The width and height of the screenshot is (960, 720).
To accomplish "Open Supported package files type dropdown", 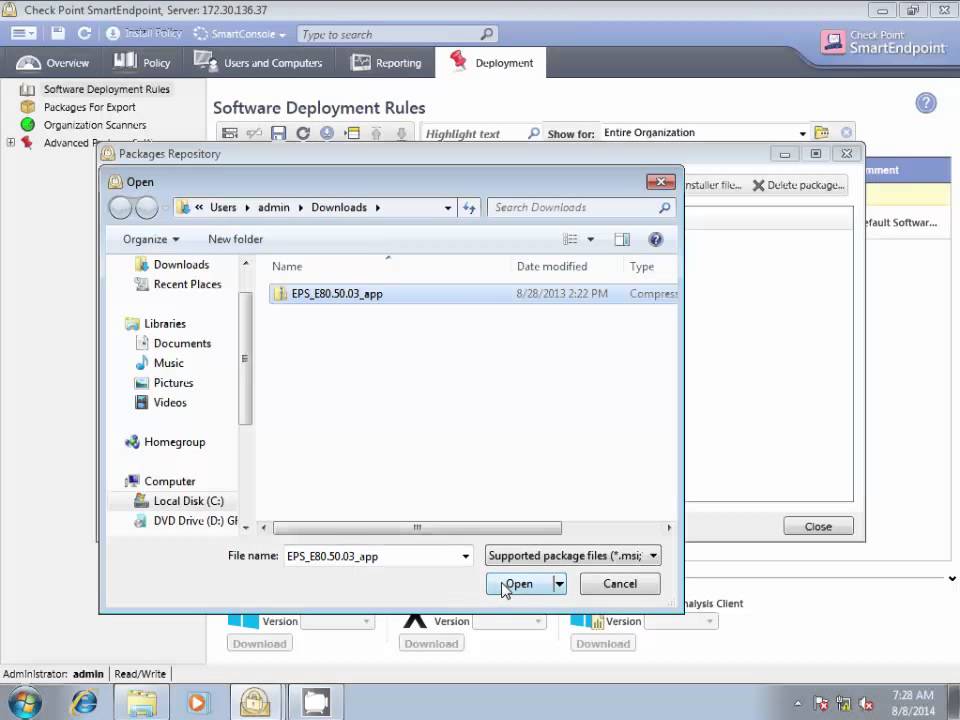I will (x=573, y=556).
